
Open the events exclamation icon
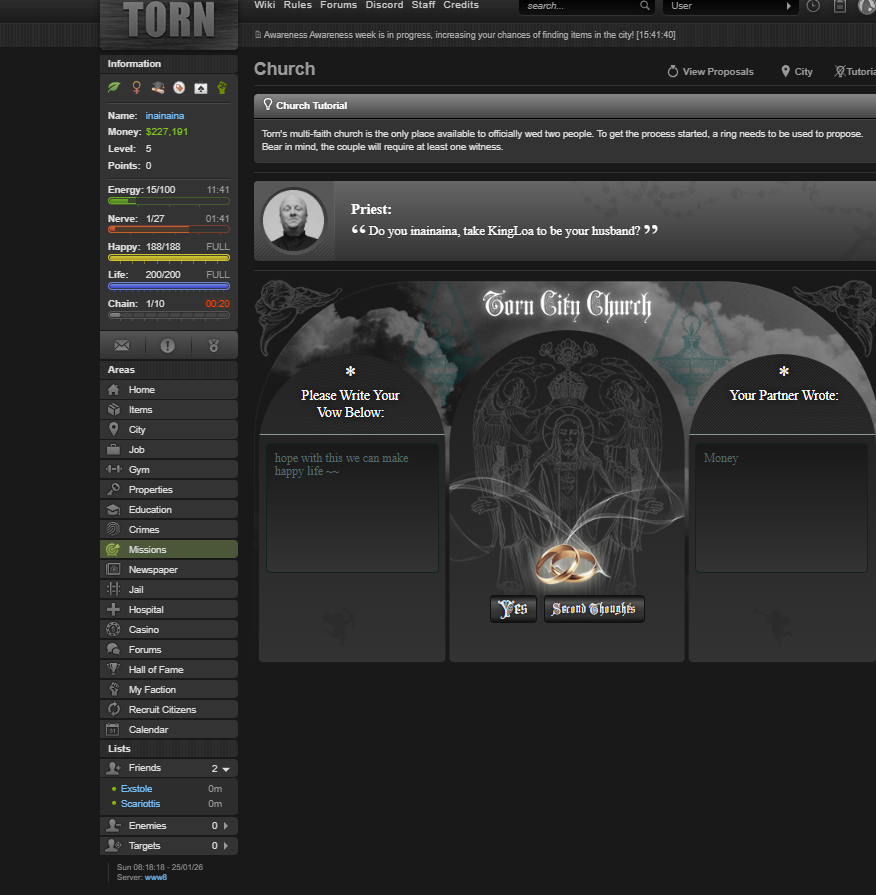[x=168, y=346]
